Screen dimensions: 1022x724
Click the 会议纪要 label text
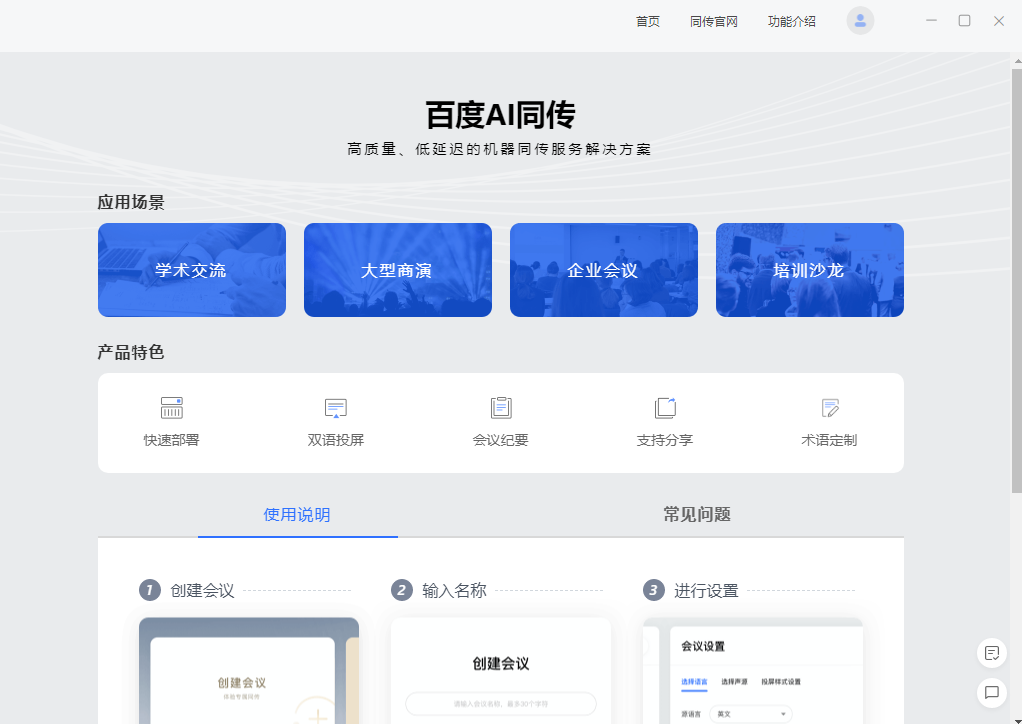click(x=501, y=441)
